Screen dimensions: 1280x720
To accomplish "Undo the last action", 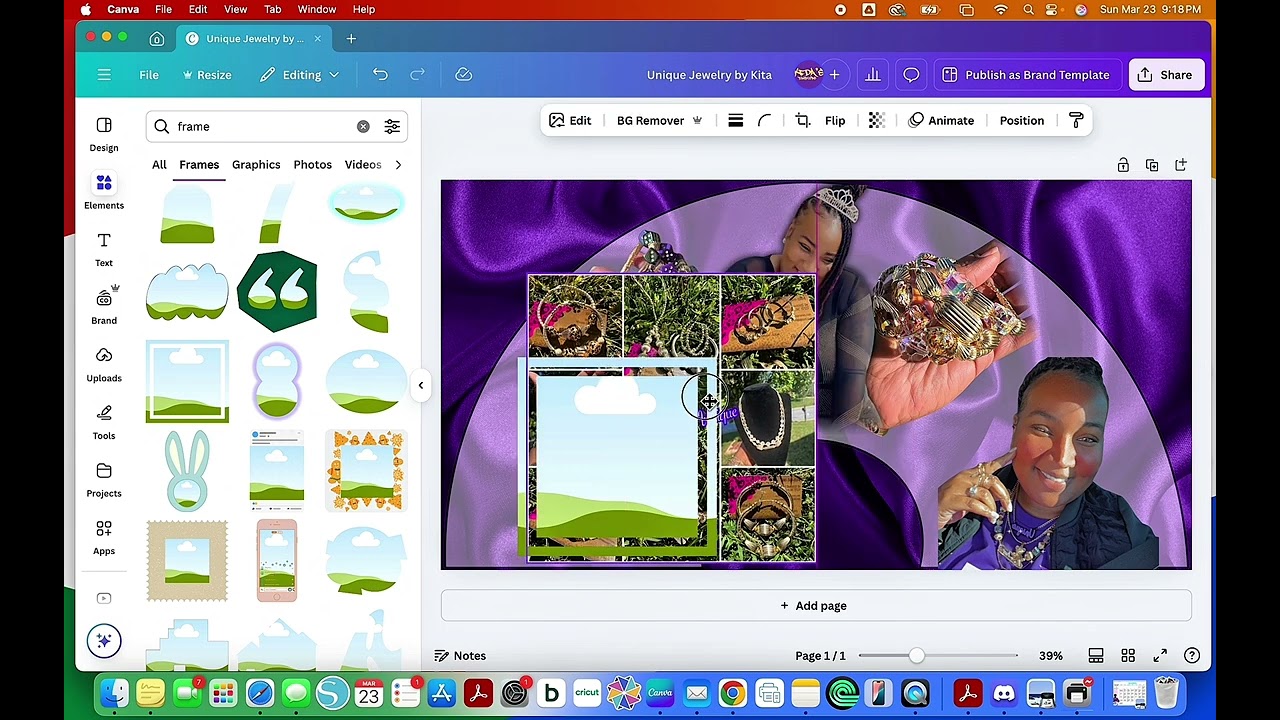I will click(380, 75).
